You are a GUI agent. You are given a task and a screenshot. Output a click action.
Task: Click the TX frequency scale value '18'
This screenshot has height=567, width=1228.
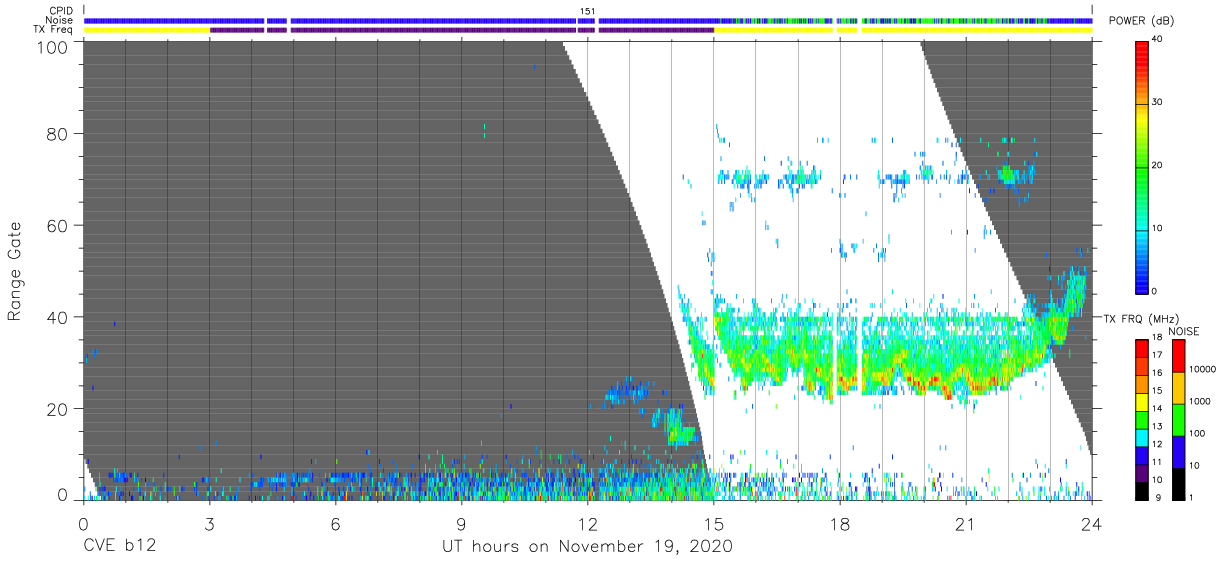1159,340
